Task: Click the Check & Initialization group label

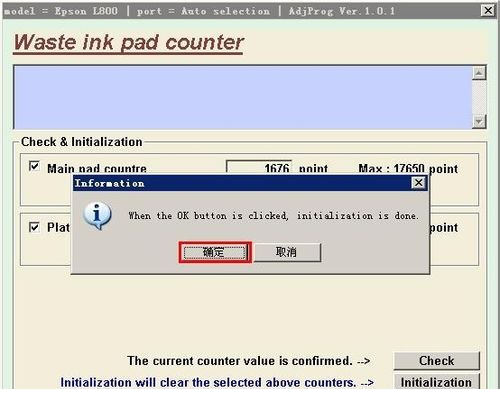Action: click(82, 142)
